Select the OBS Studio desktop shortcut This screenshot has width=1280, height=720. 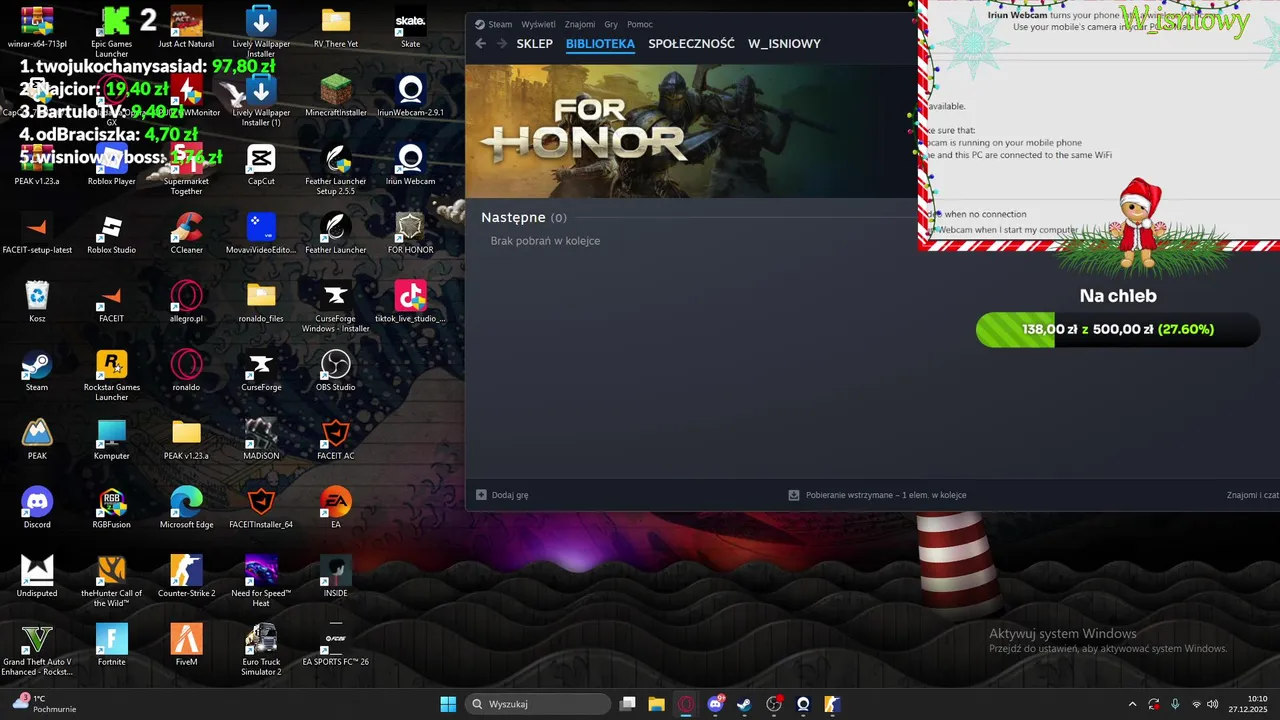pyautogui.click(x=336, y=370)
